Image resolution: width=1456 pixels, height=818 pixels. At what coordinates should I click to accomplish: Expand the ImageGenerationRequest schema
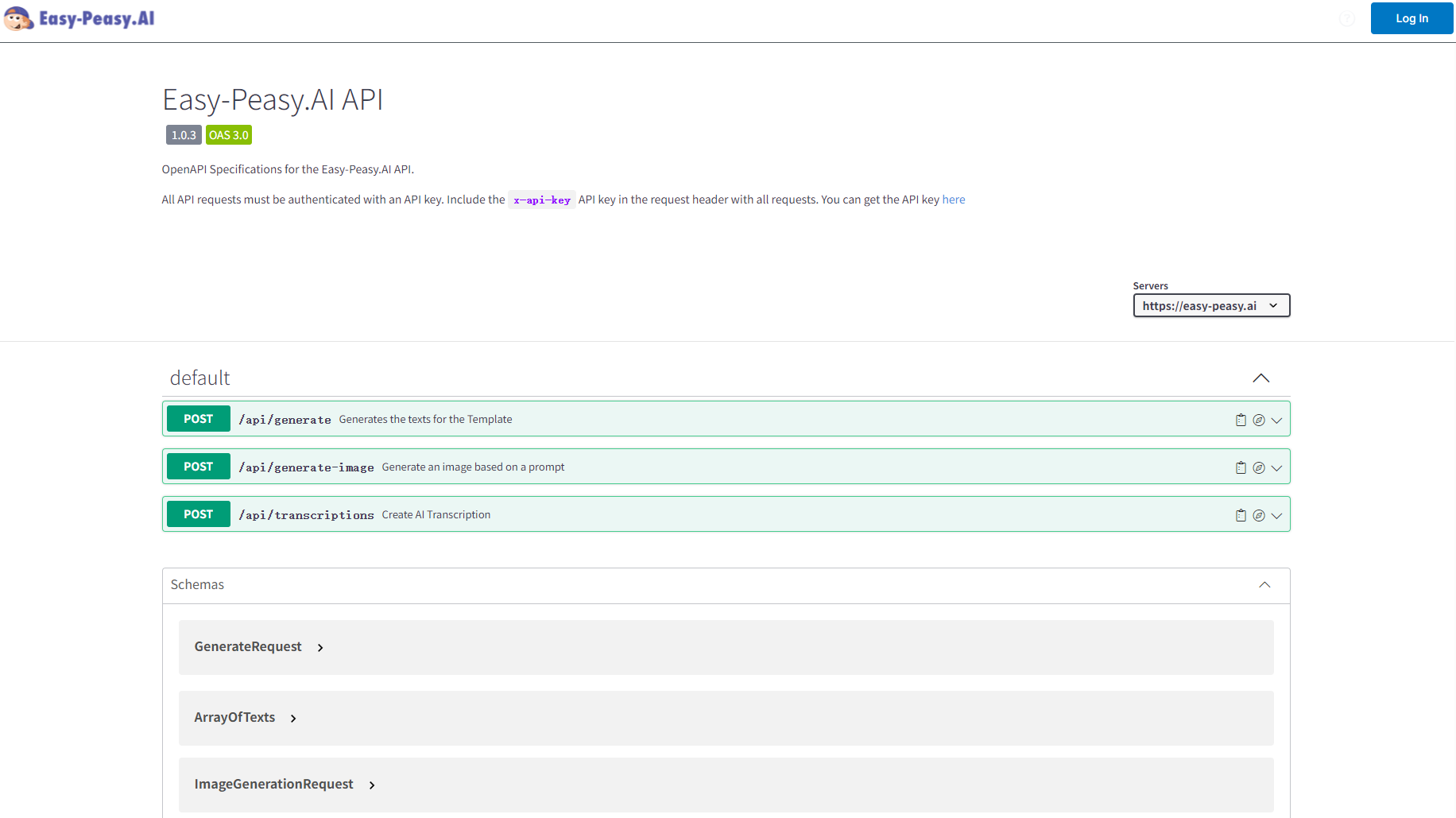tap(372, 785)
